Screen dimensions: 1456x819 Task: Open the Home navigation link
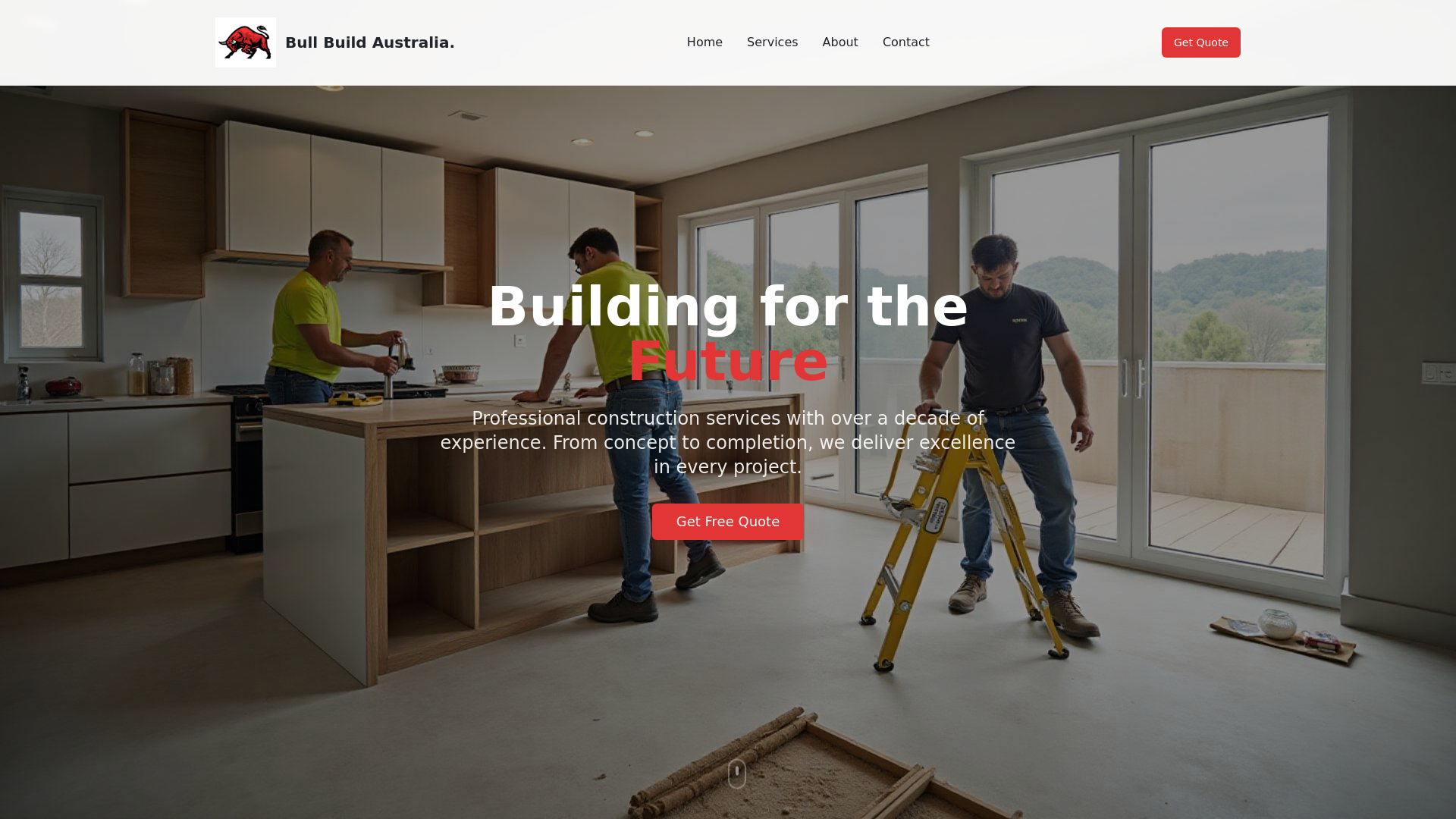click(704, 42)
